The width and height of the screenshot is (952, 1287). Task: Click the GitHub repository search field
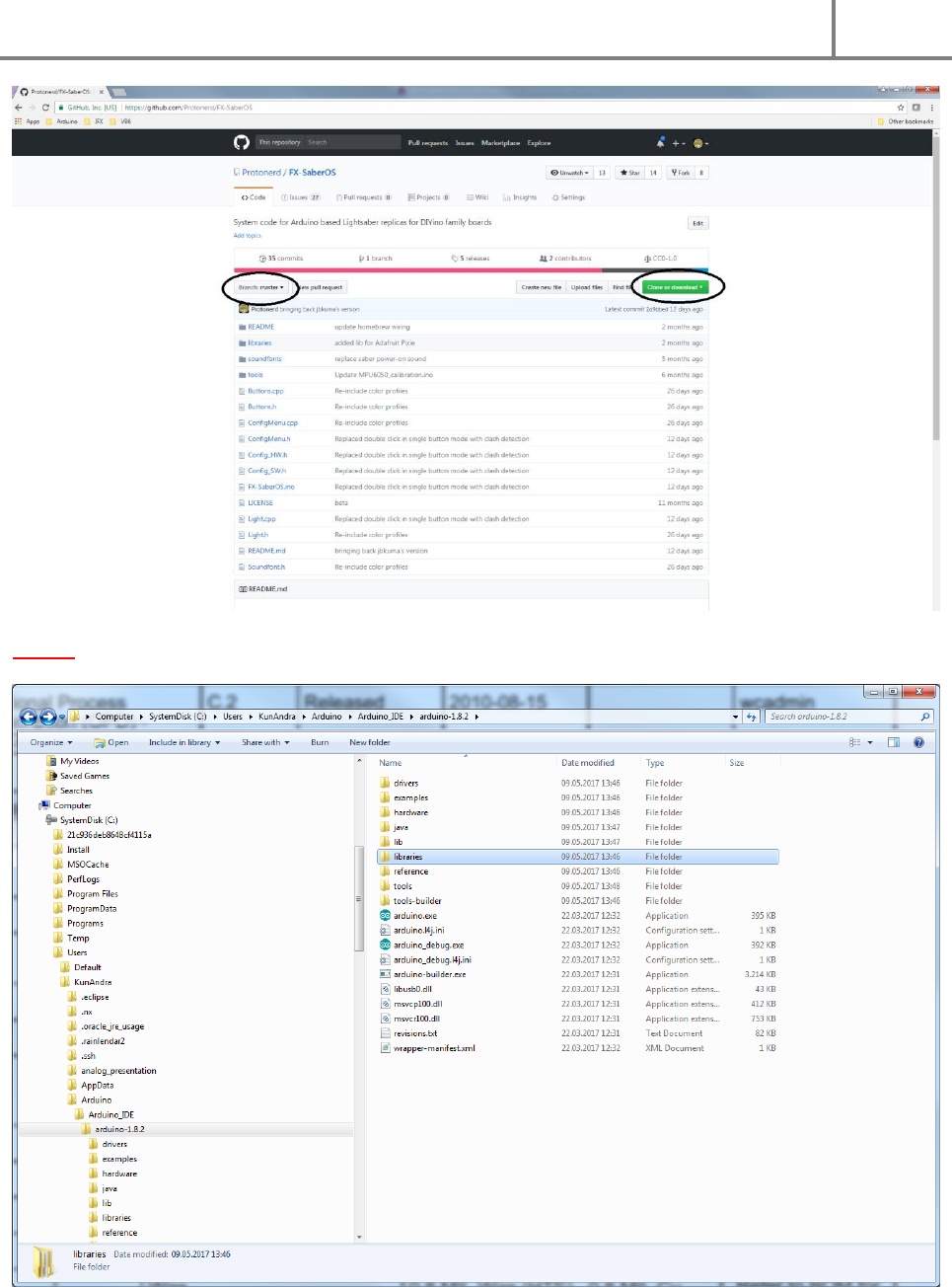(x=351, y=143)
